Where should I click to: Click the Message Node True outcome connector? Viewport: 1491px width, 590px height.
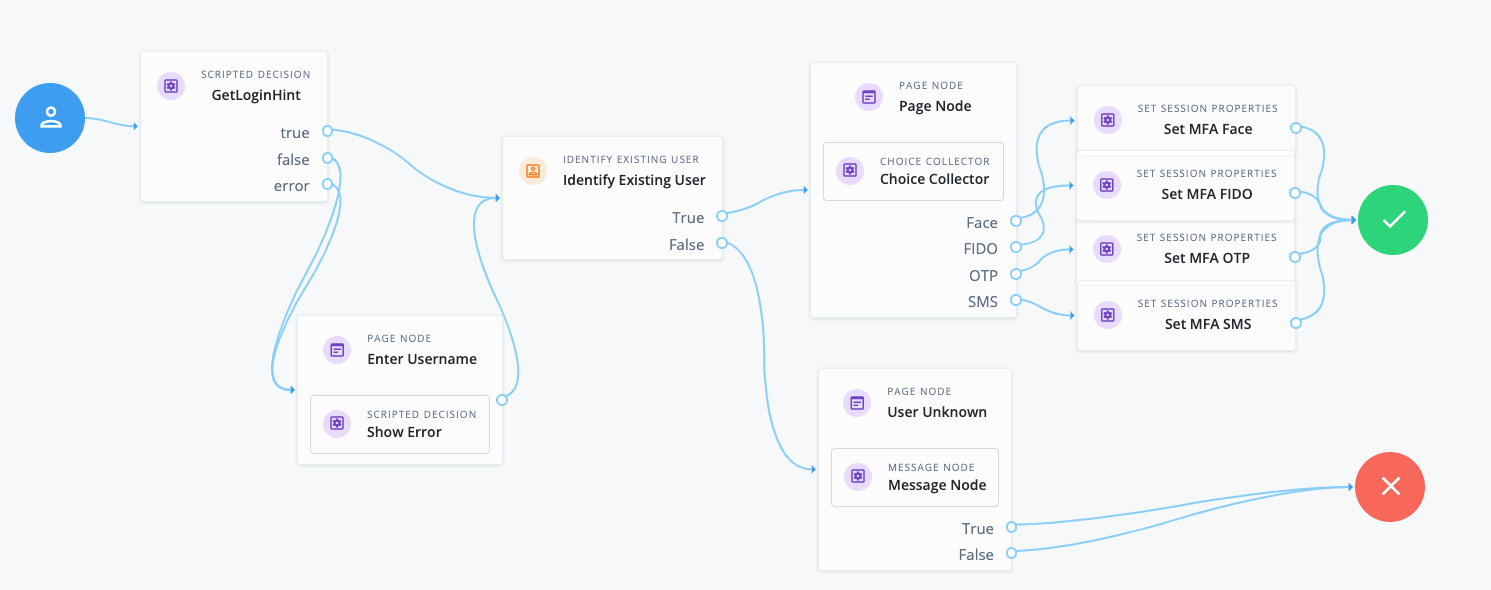point(1011,527)
